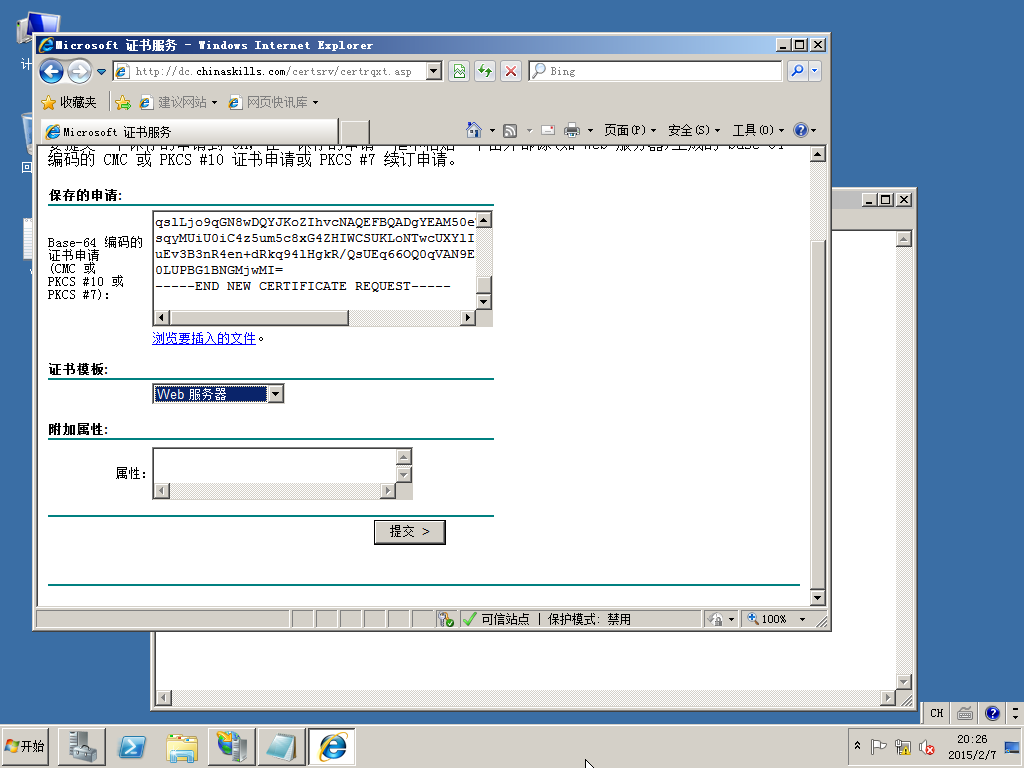
Task: Open the search provider dropdown arrow
Action: click(814, 71)
